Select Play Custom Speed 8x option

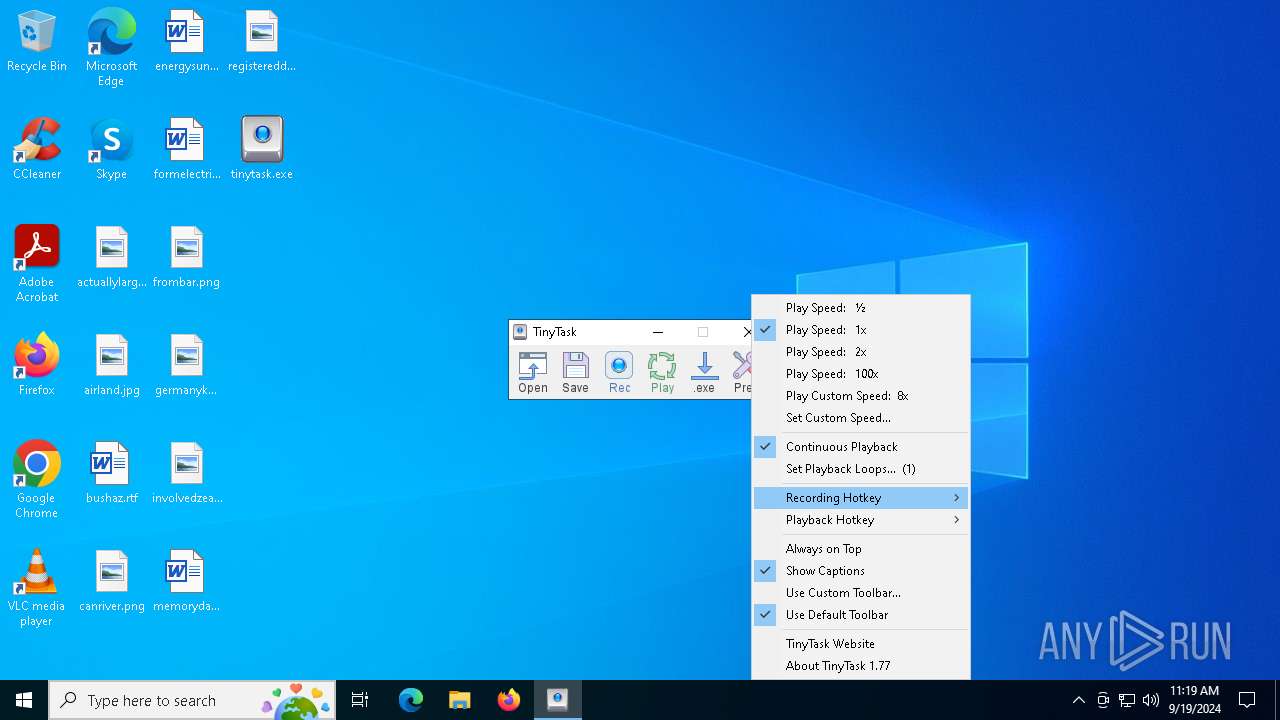coord(861,396)
